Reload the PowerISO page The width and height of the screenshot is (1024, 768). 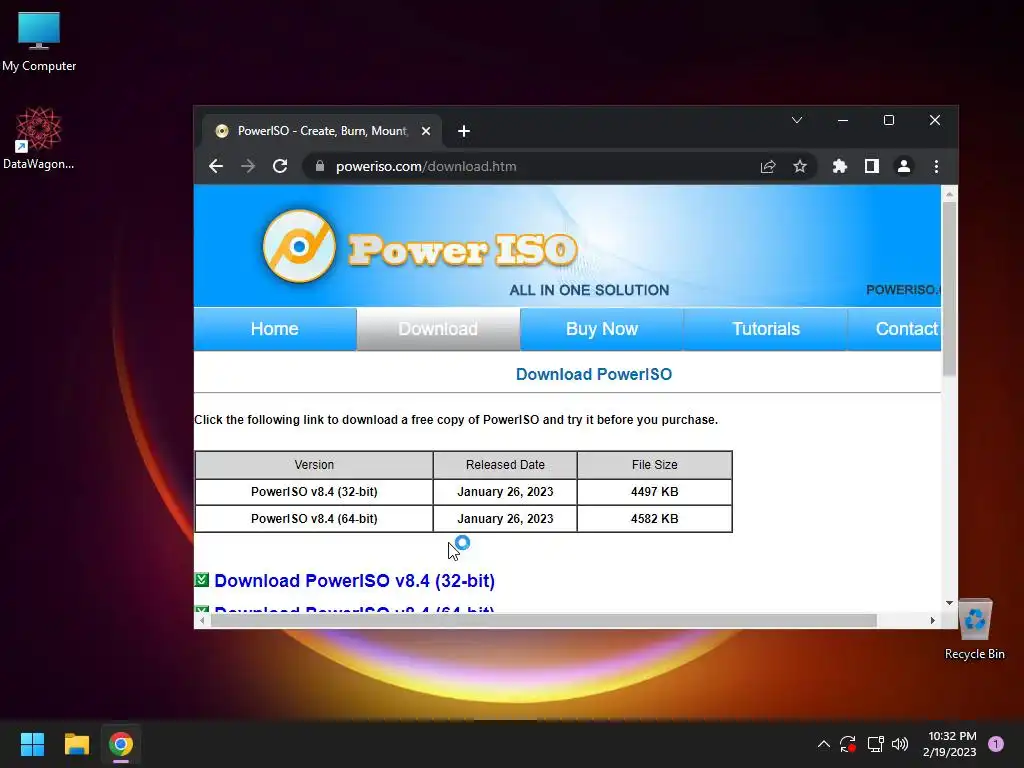280,167
